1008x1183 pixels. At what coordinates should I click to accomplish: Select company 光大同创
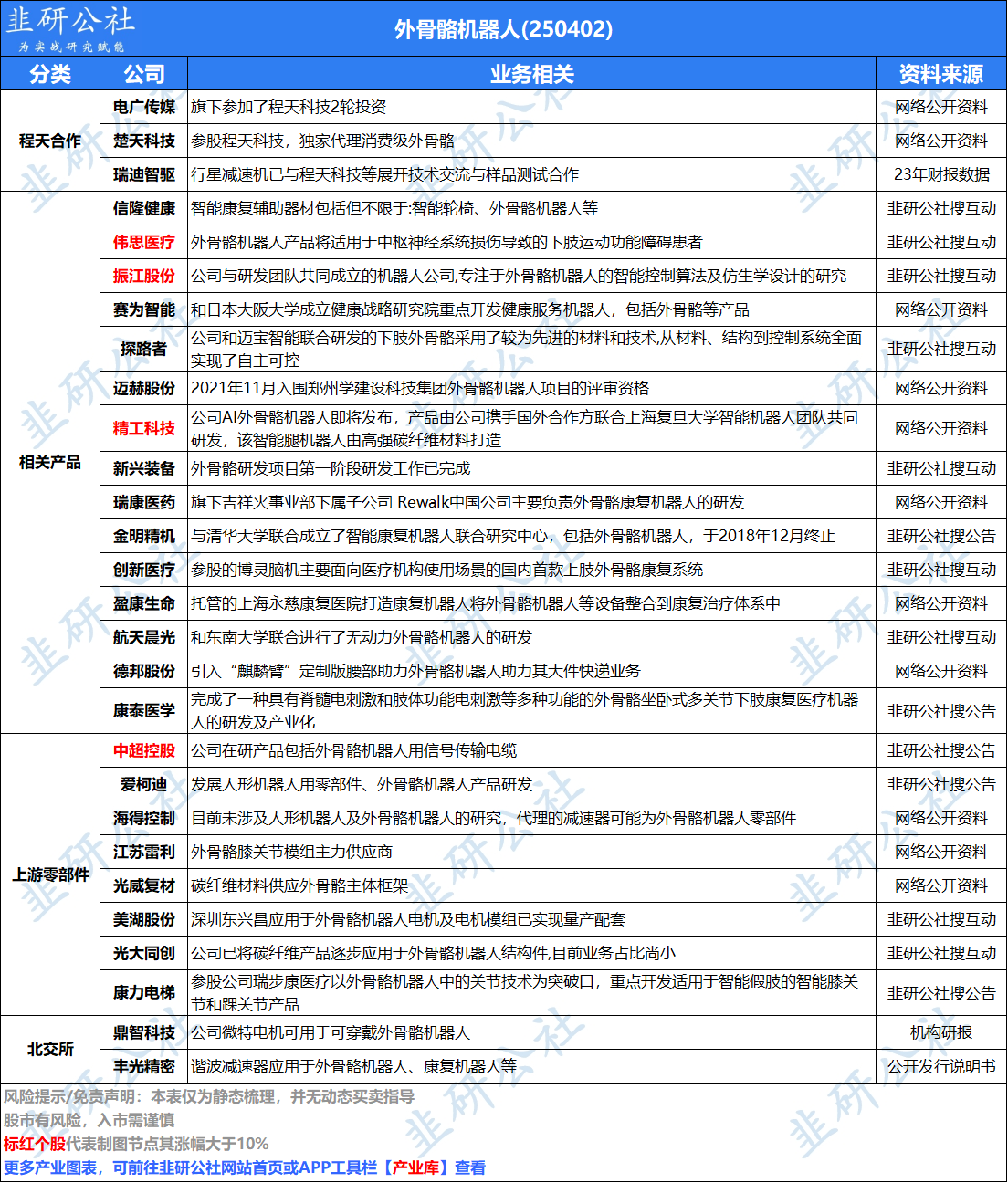pyautogui.click(x=144, y=953)
